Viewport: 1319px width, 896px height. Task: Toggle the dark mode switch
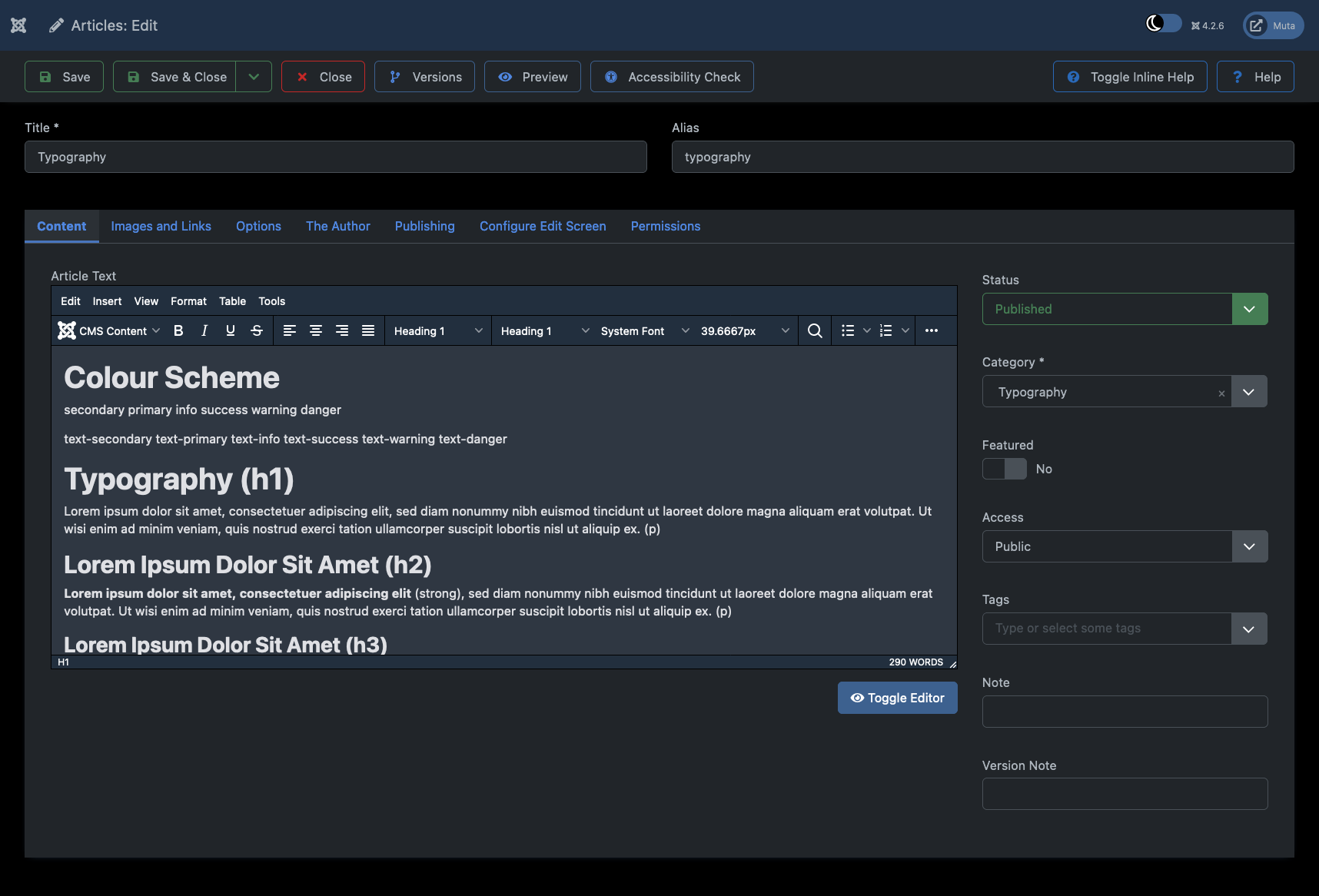click(x=1164, y=24)
